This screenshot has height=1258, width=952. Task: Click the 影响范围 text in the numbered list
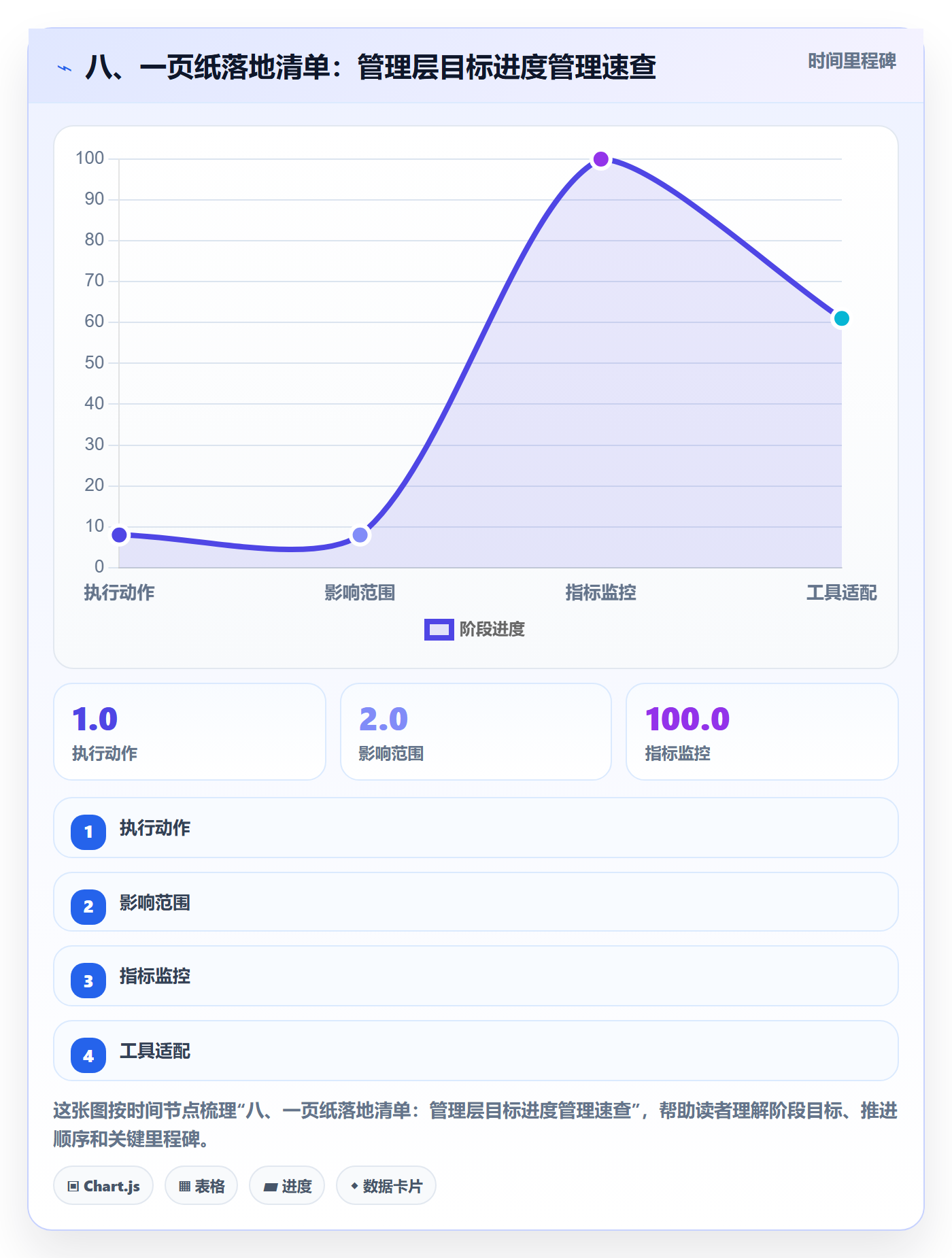coord(155,903)
